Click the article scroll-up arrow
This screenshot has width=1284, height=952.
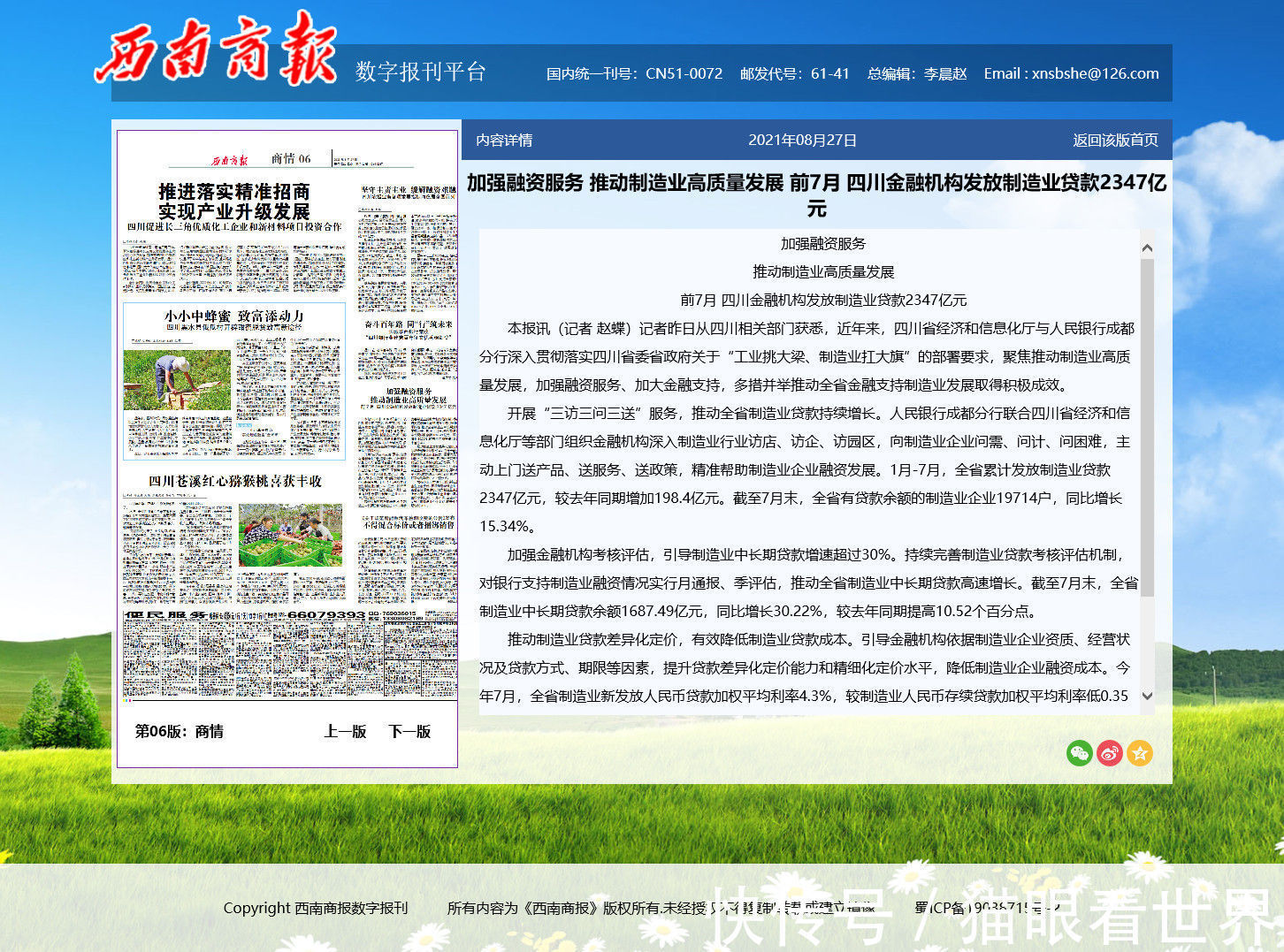click(1147, 248)
